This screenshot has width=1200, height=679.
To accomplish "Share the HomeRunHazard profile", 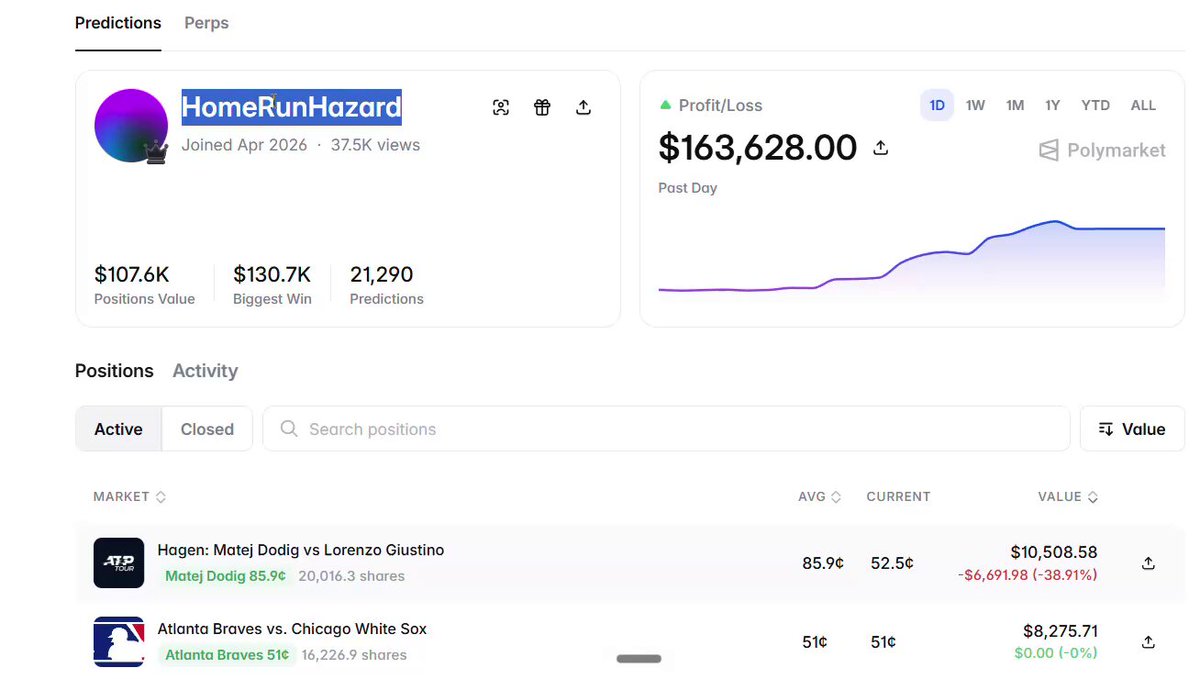I will click(584, 108).
